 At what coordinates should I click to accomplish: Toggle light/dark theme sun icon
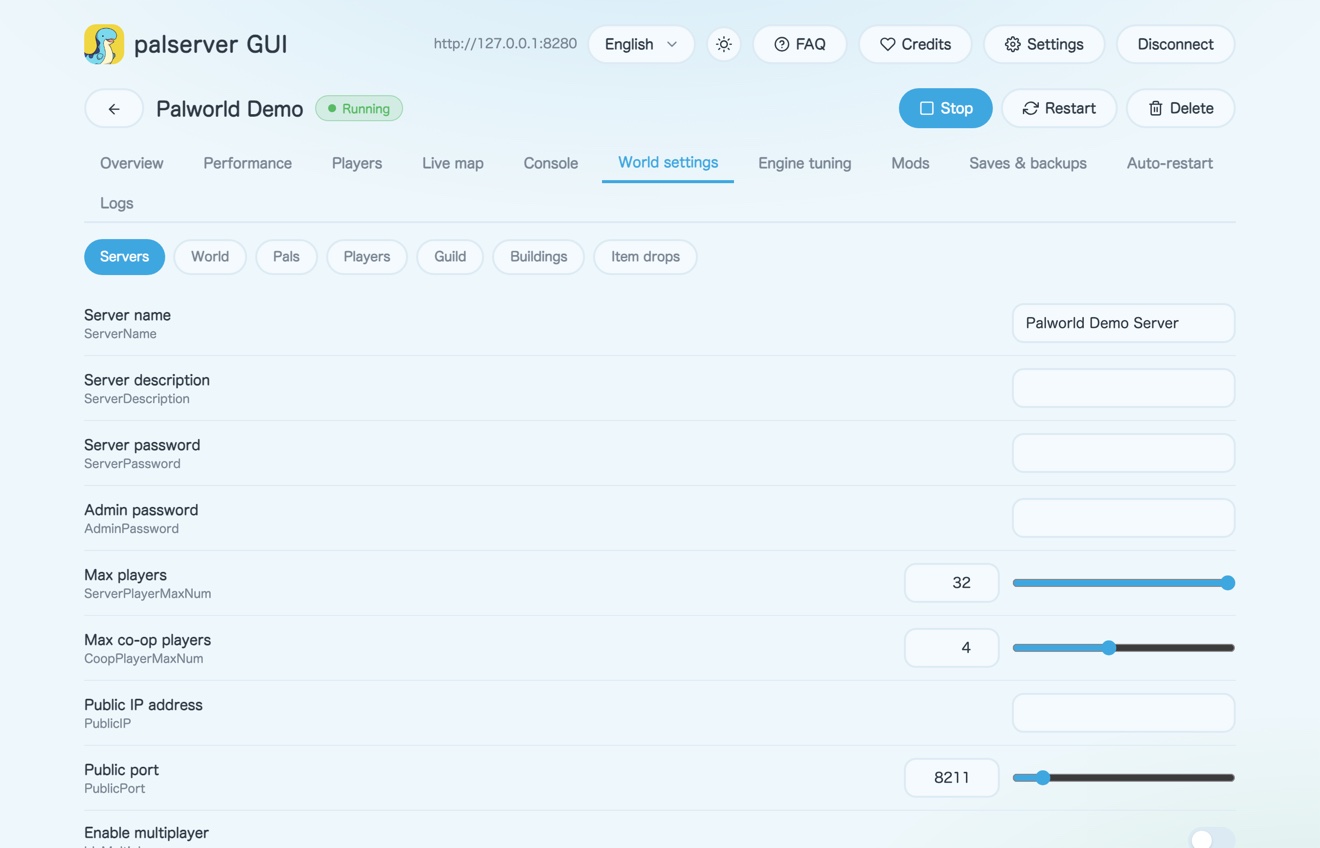pyautogui.click(x=724, y=44)
